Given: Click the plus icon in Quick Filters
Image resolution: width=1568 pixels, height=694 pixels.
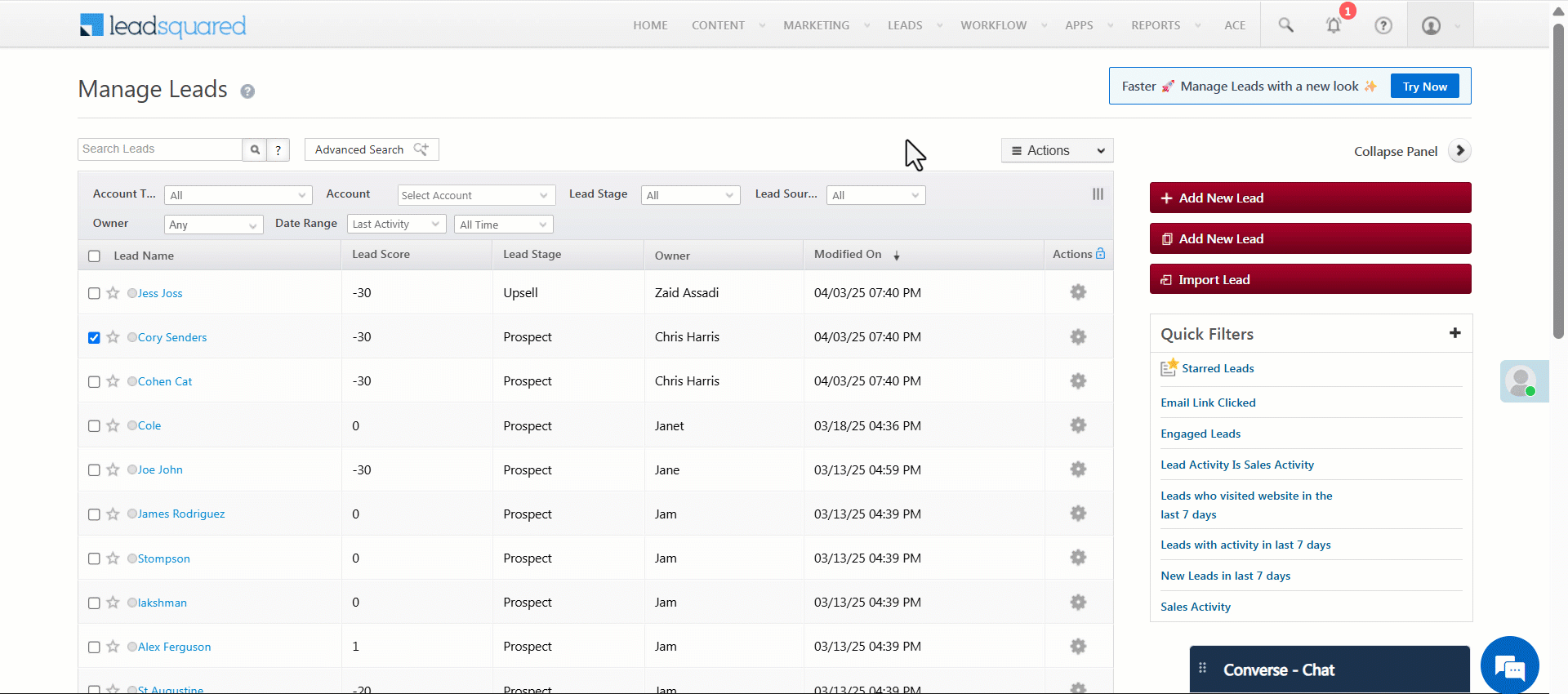Looking at the screenshot, I should 1454,333.
